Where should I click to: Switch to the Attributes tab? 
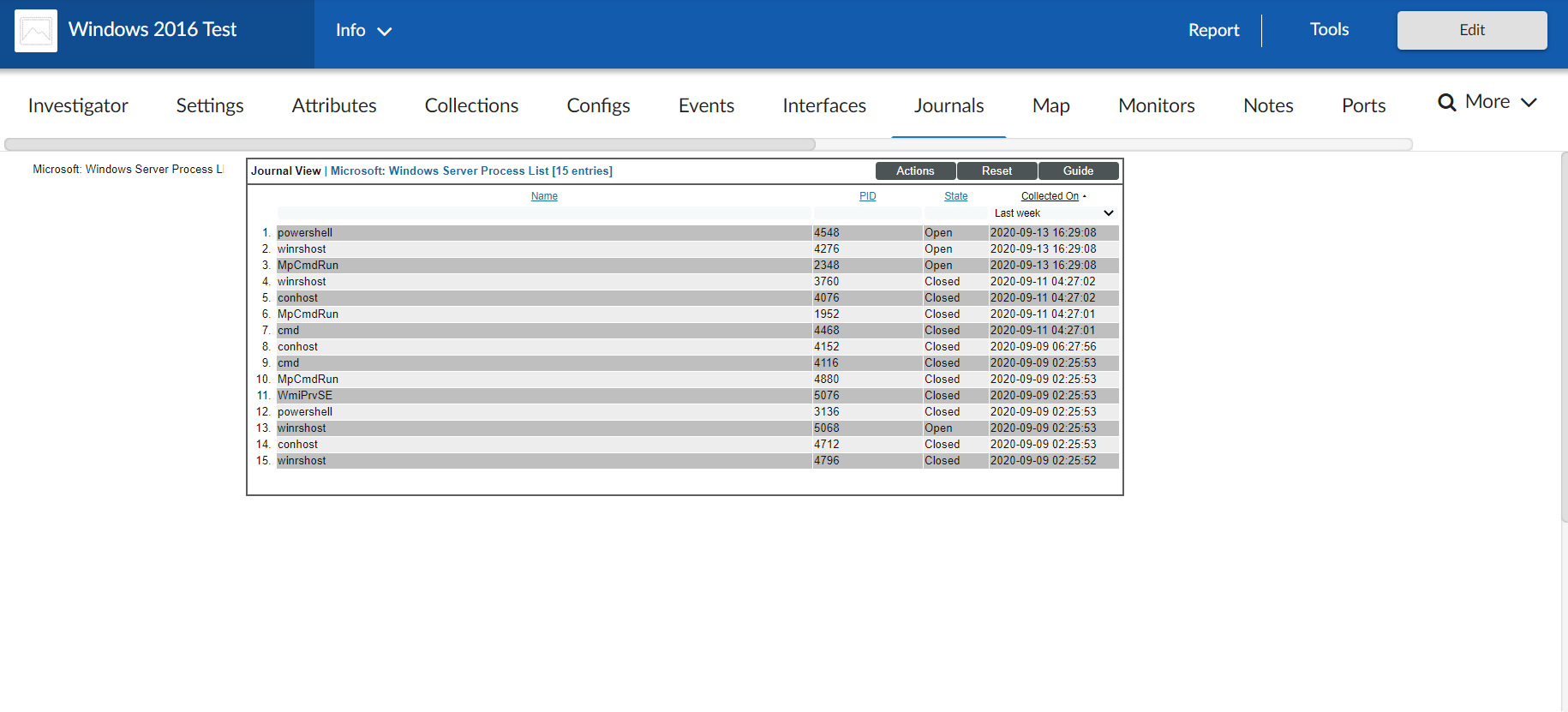coord(334,105)
